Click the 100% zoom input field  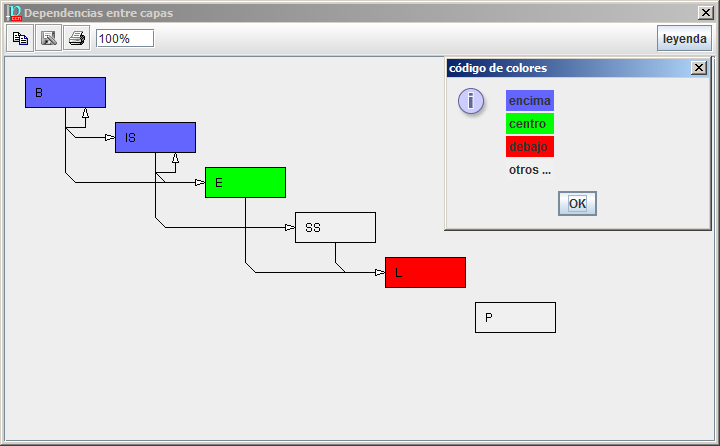point(125,38)
